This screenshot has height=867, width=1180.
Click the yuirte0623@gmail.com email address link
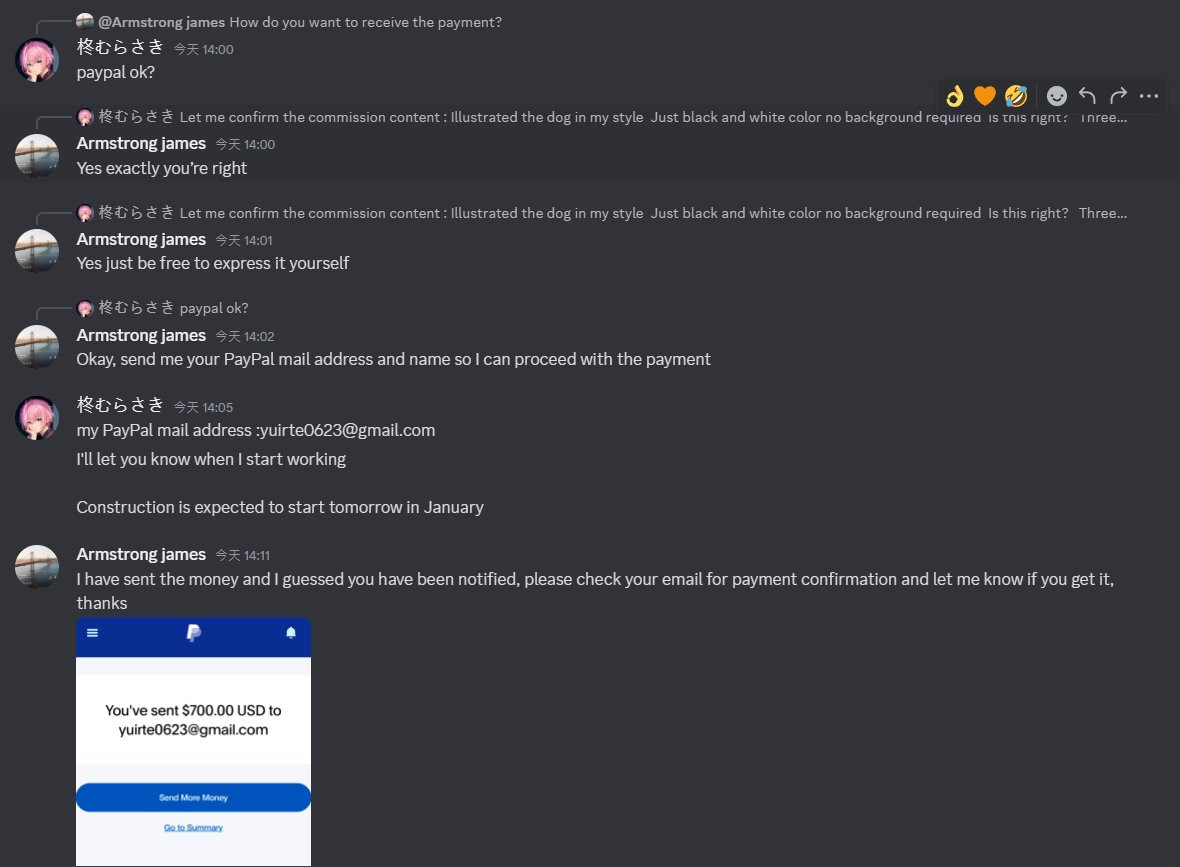347,430
